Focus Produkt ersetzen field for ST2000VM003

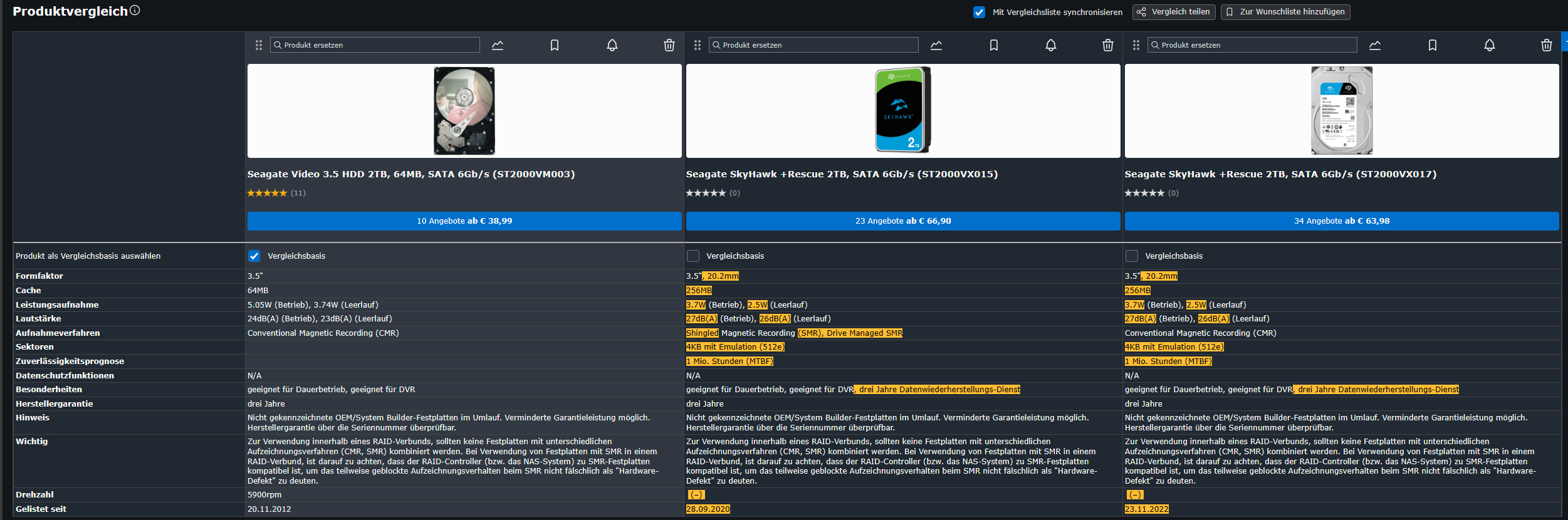coord(375,45)
